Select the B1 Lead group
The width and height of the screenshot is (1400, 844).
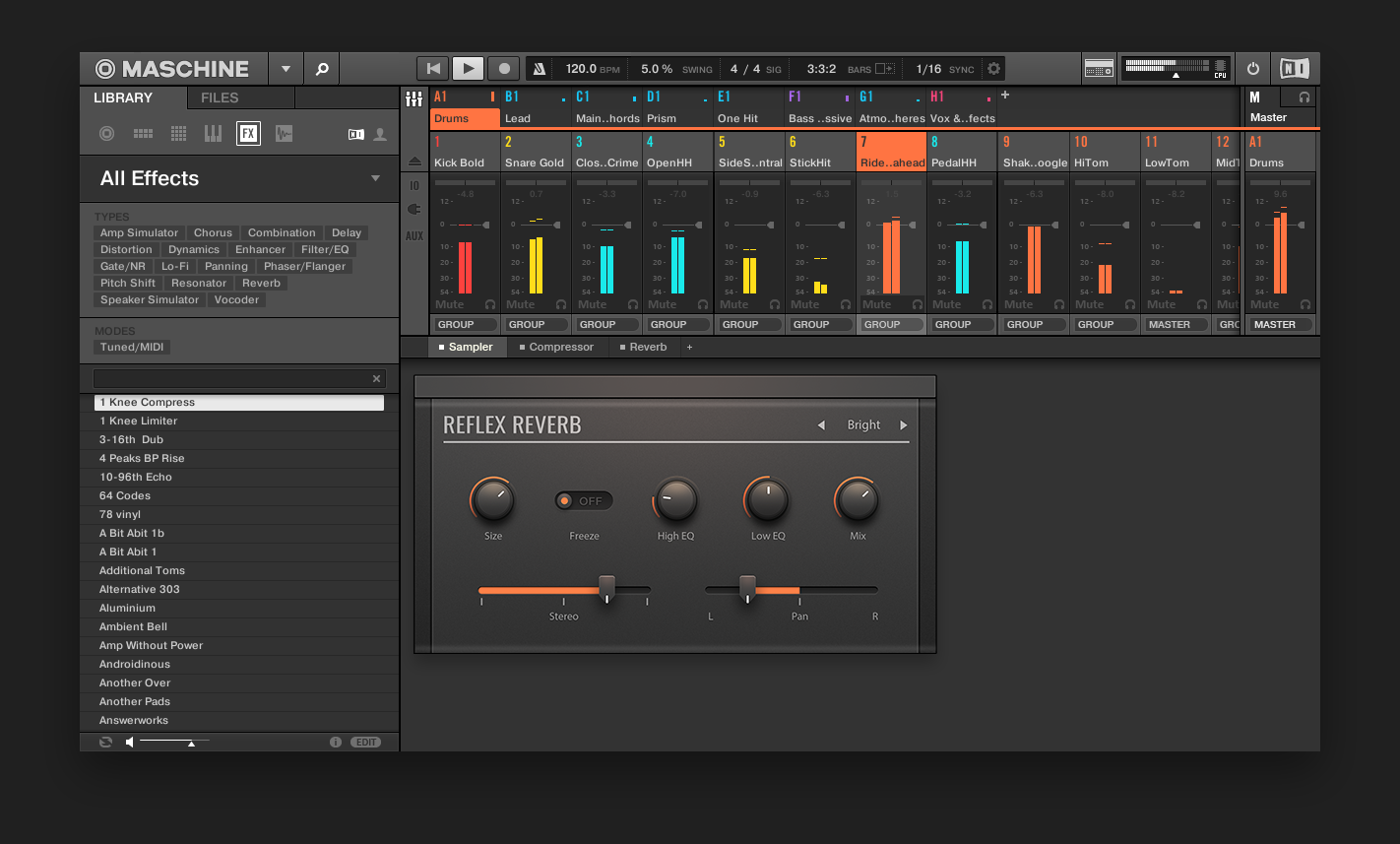click(536, 108)
